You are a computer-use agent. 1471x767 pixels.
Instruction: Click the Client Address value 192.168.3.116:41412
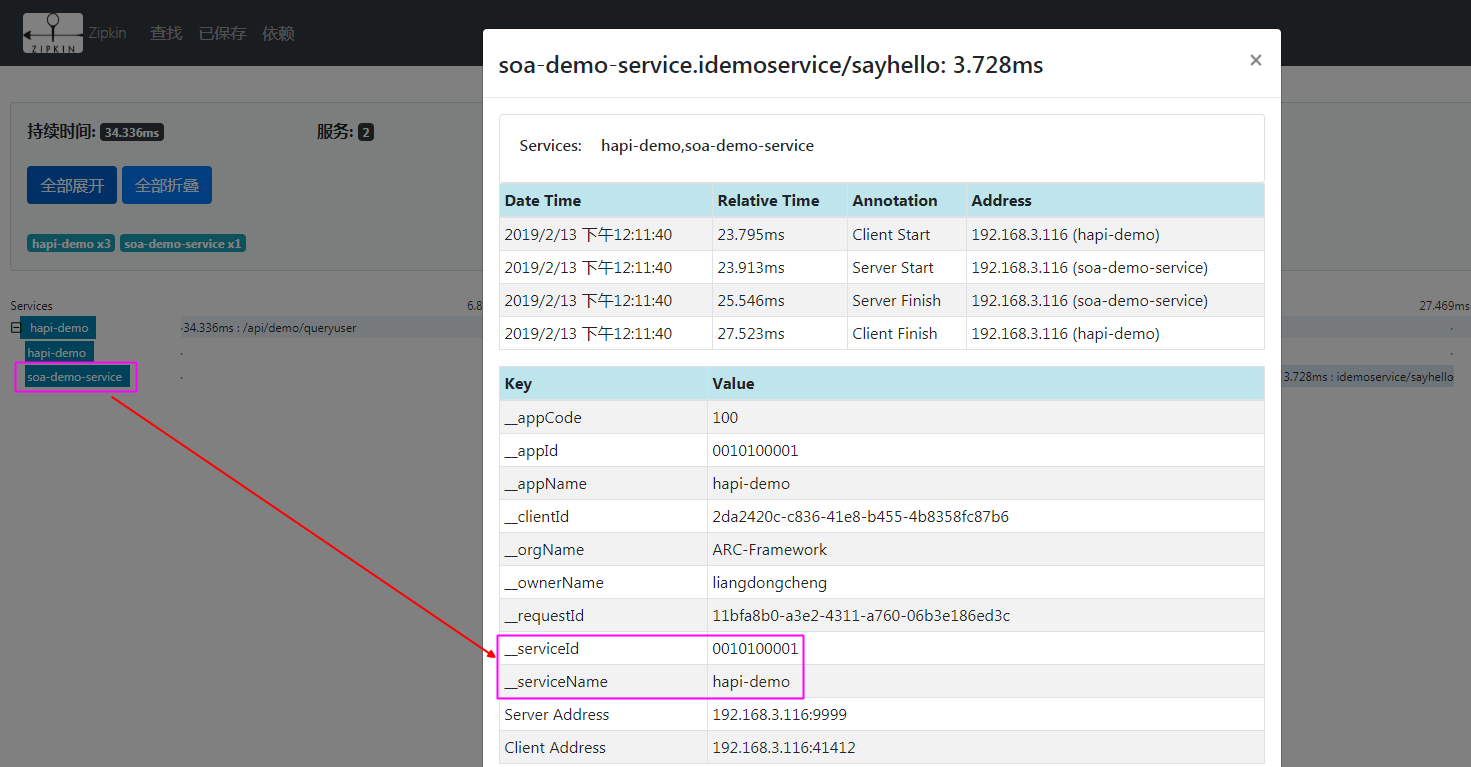784,748
